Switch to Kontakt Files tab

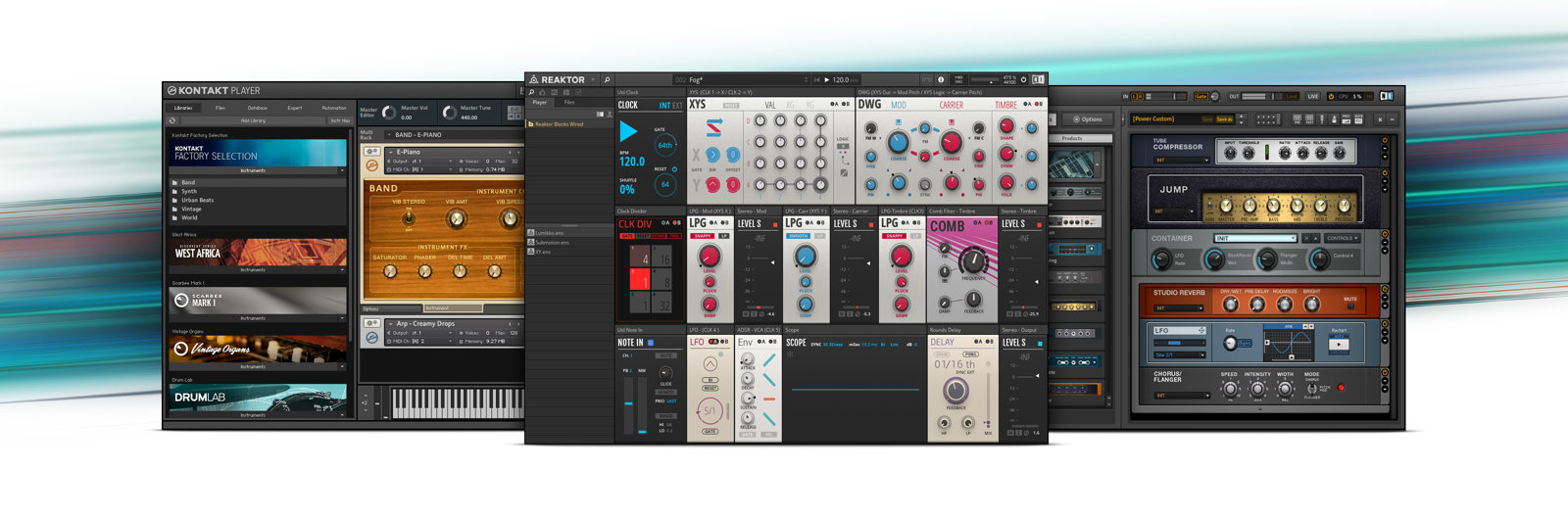pyautogui.click(x=220, y=108)
